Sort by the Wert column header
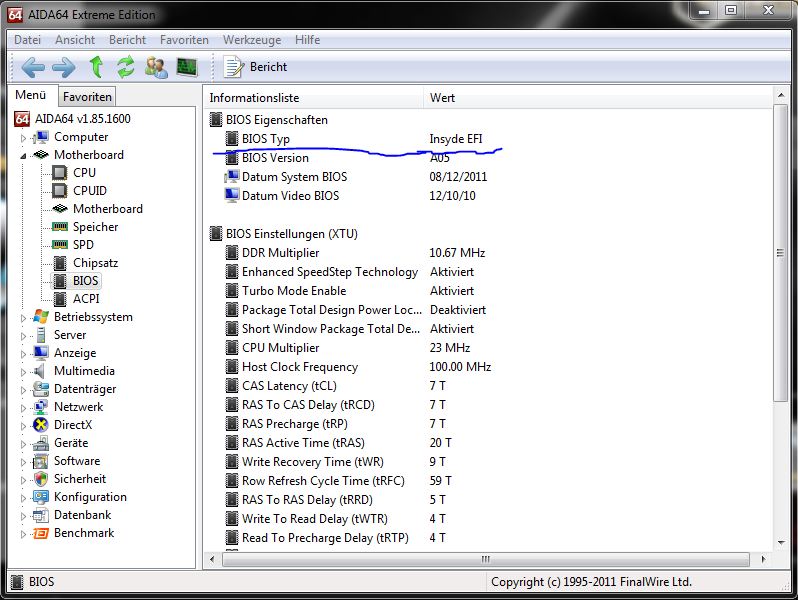 [597, 98]
